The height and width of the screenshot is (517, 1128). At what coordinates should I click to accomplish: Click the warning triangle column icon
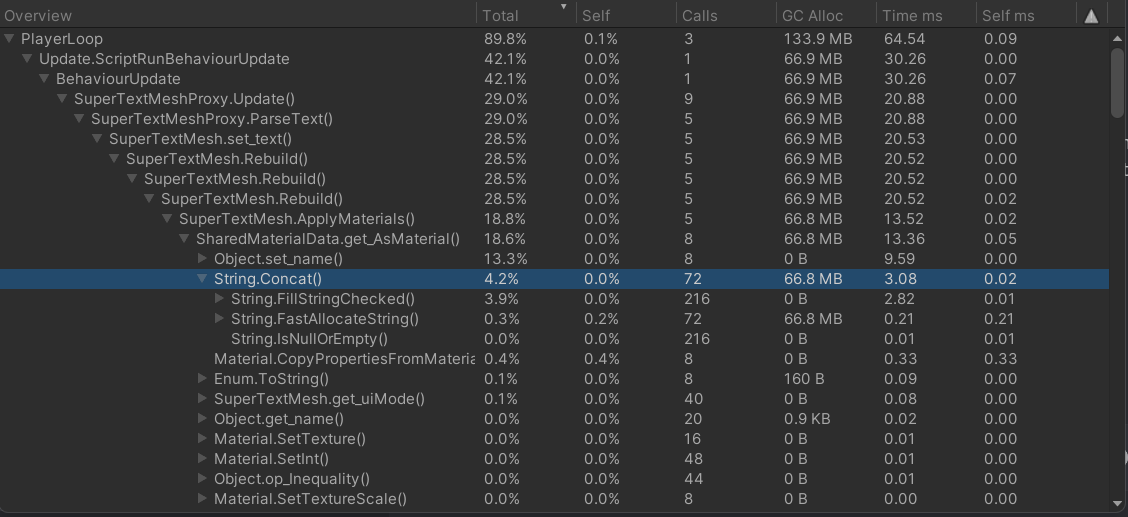[x=1091, y=16]
